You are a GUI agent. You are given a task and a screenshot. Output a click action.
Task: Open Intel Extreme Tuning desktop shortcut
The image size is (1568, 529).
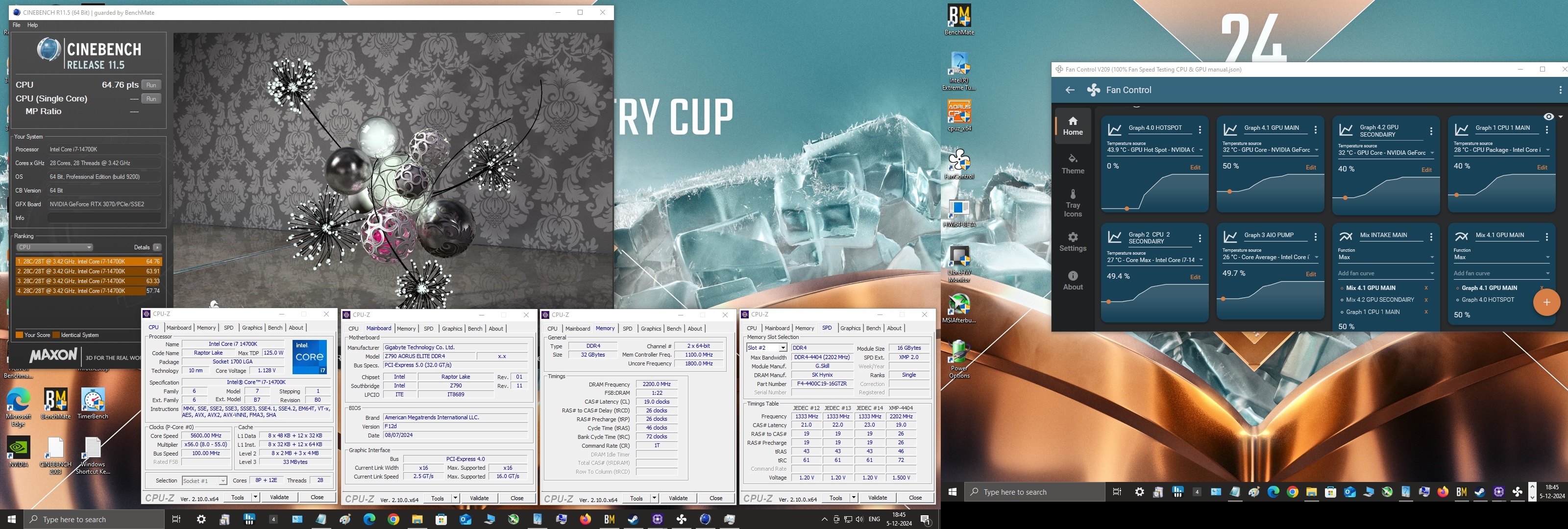point(959,71)
